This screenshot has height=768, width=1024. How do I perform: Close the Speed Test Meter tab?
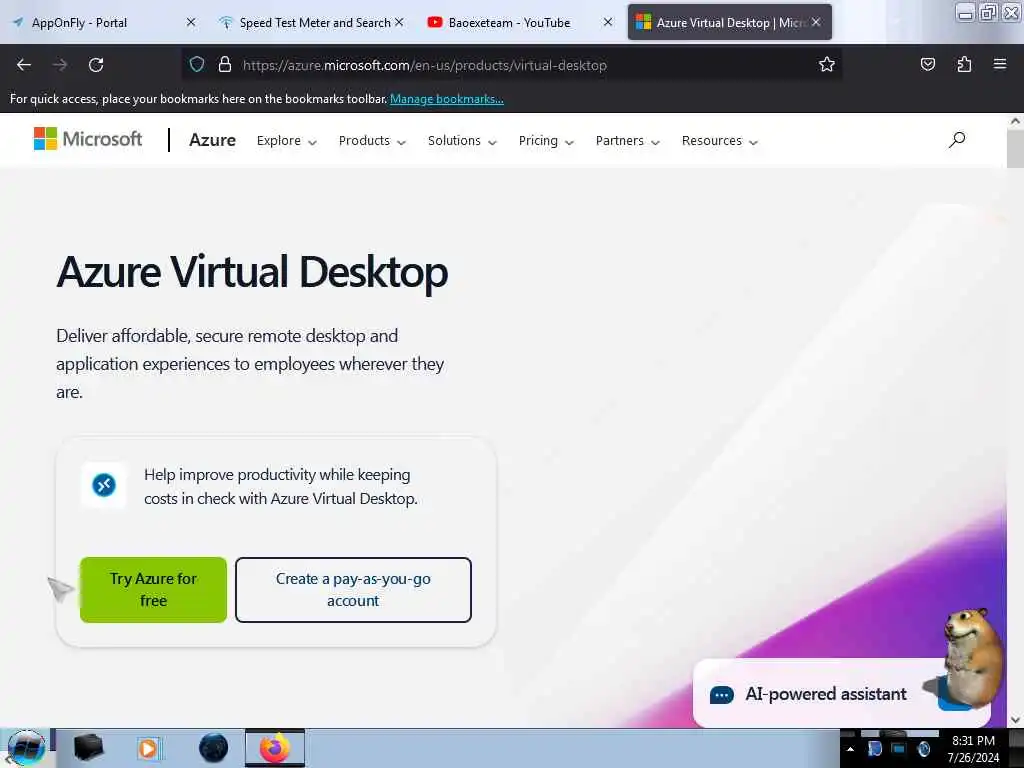click(x=399, y=22)
